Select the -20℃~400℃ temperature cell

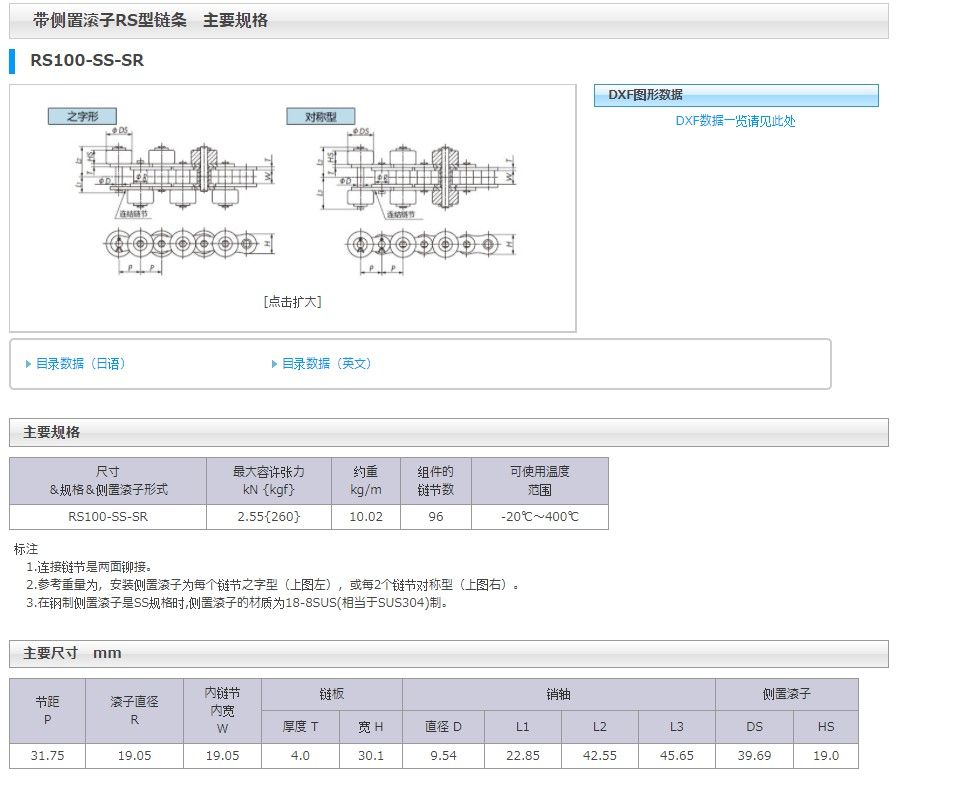pyautogui.click(x=540, y=516)
